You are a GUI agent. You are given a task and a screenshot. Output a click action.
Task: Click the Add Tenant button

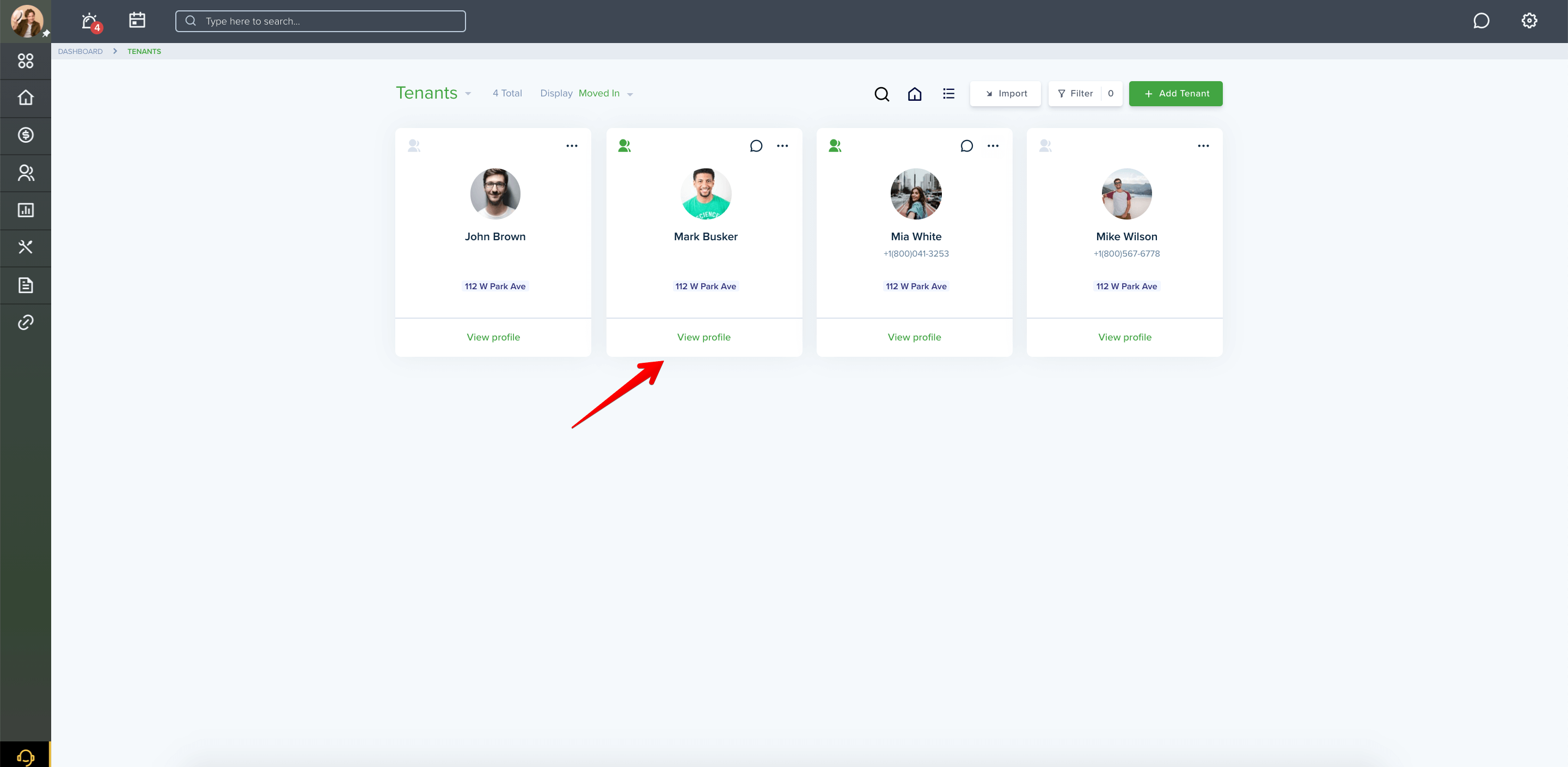point(1175,94)
